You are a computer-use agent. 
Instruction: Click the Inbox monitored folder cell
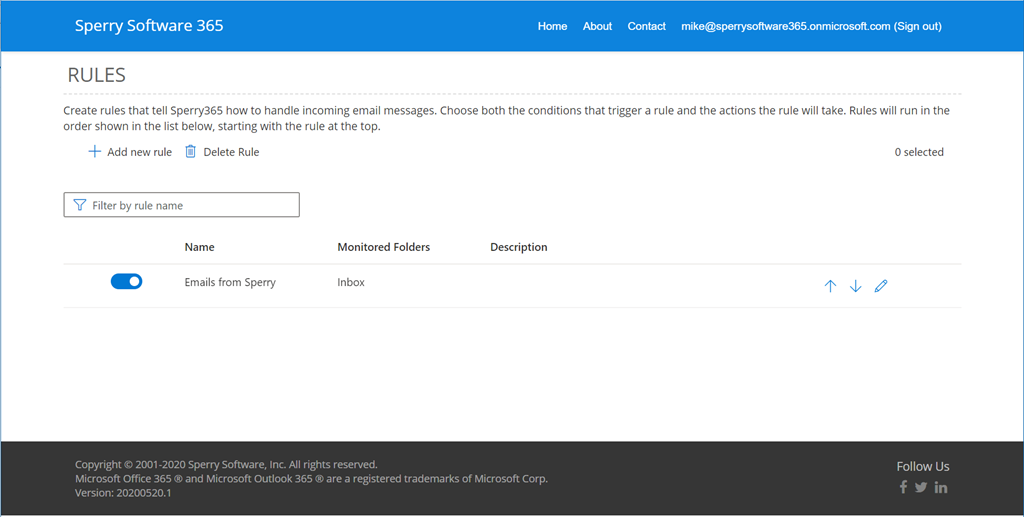tap(351, 283)
